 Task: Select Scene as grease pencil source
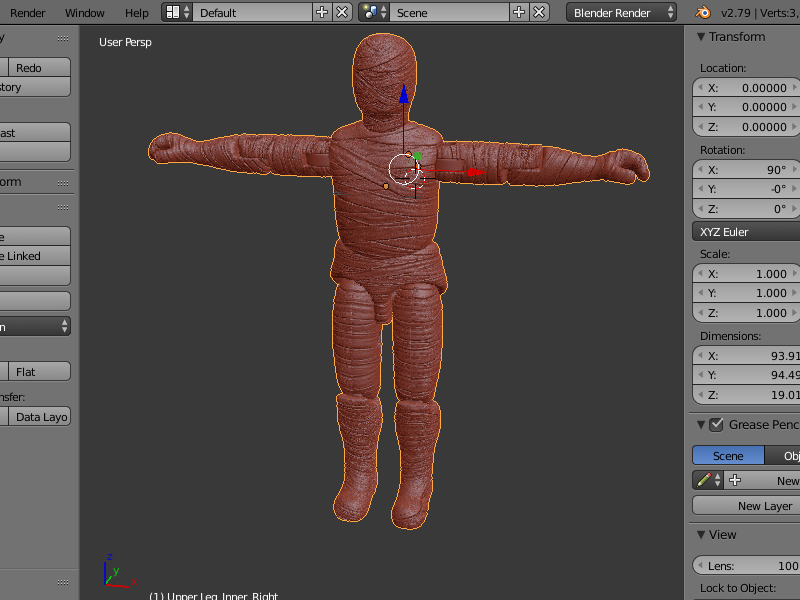pyautogui.click(x=728, y=455)
